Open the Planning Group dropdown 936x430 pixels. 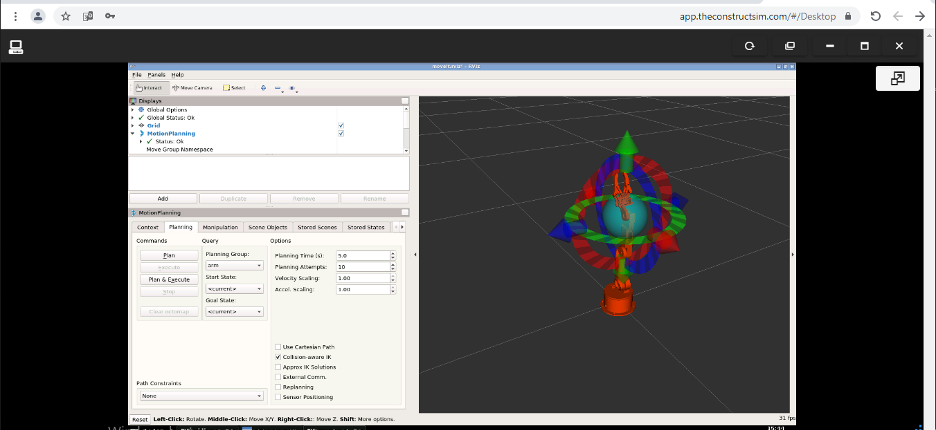pos(234,265)
